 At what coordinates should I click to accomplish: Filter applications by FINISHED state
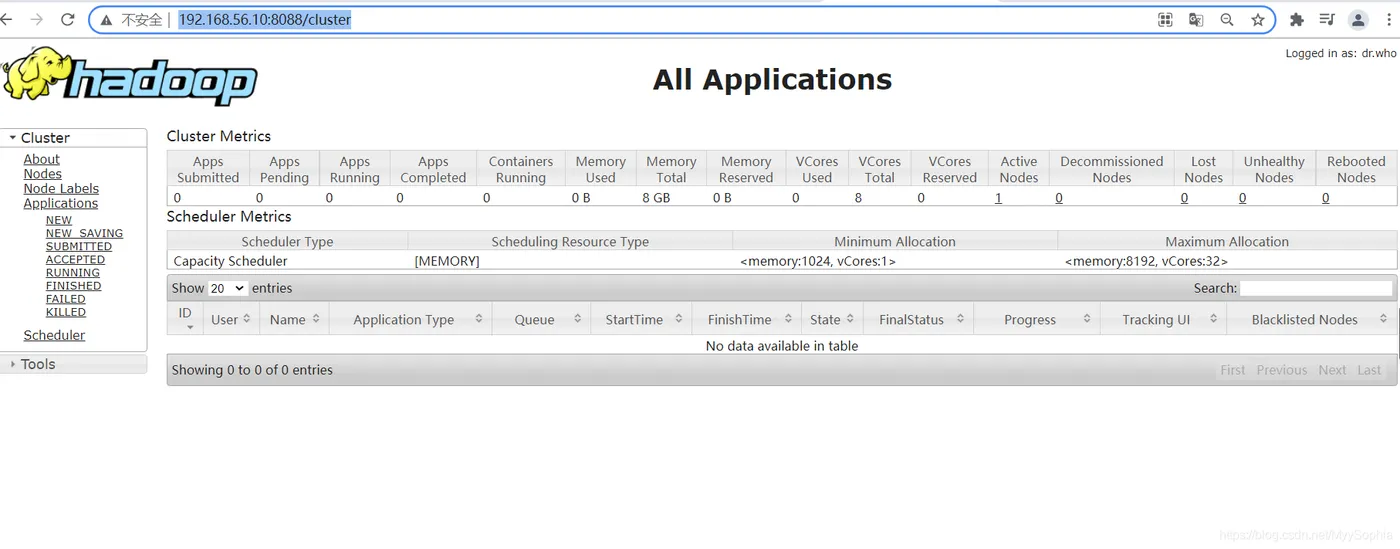(x=73, y=285)
